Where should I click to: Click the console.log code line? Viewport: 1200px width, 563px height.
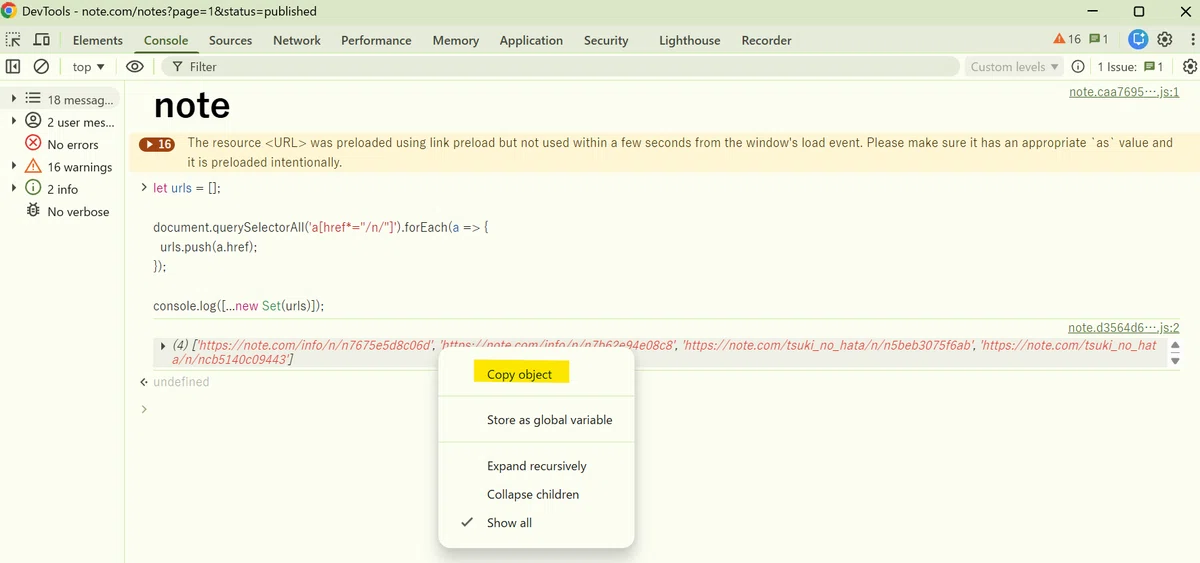(239, 306)
